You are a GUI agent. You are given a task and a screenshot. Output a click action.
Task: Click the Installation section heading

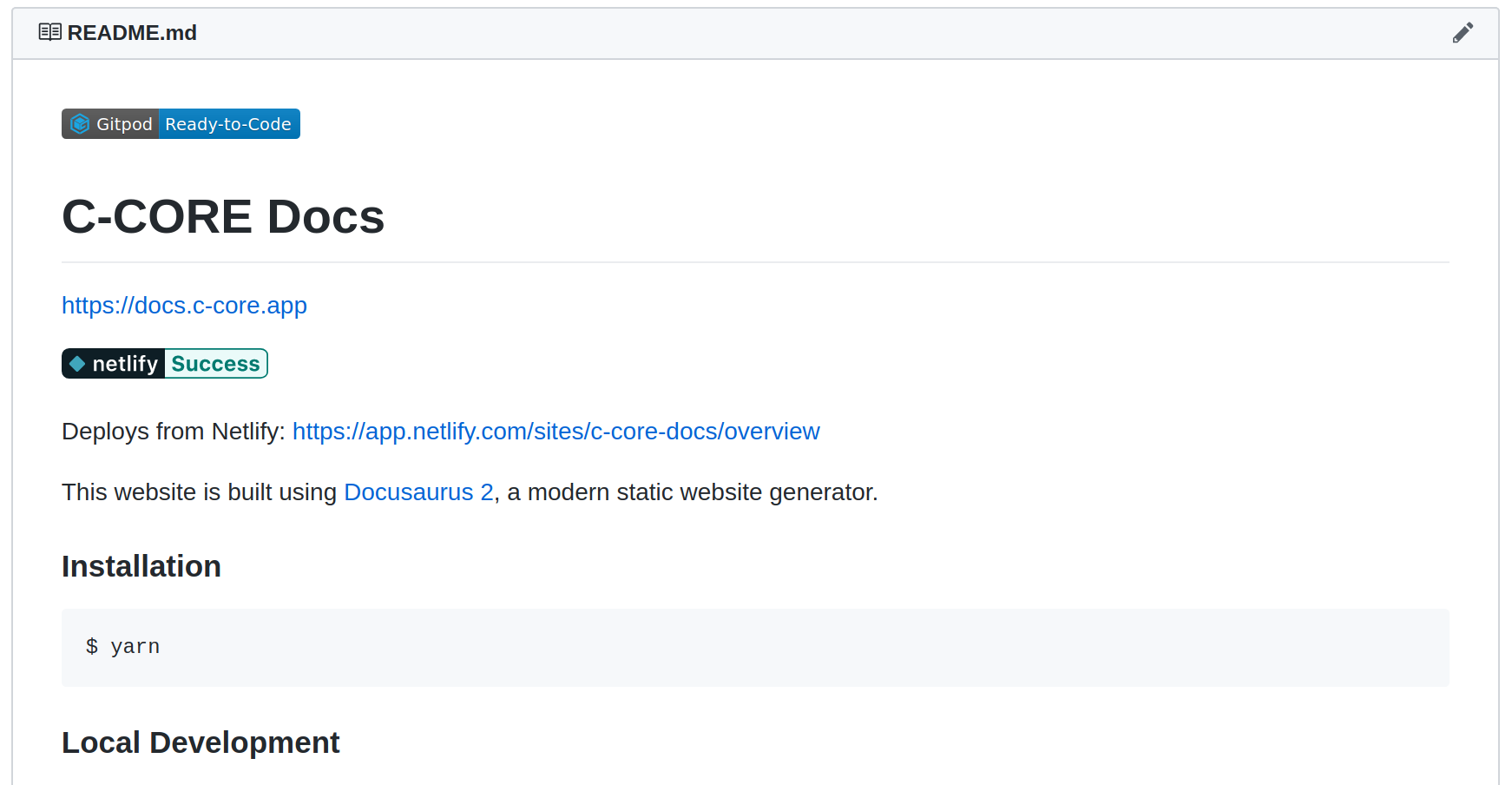pos(141,566)
